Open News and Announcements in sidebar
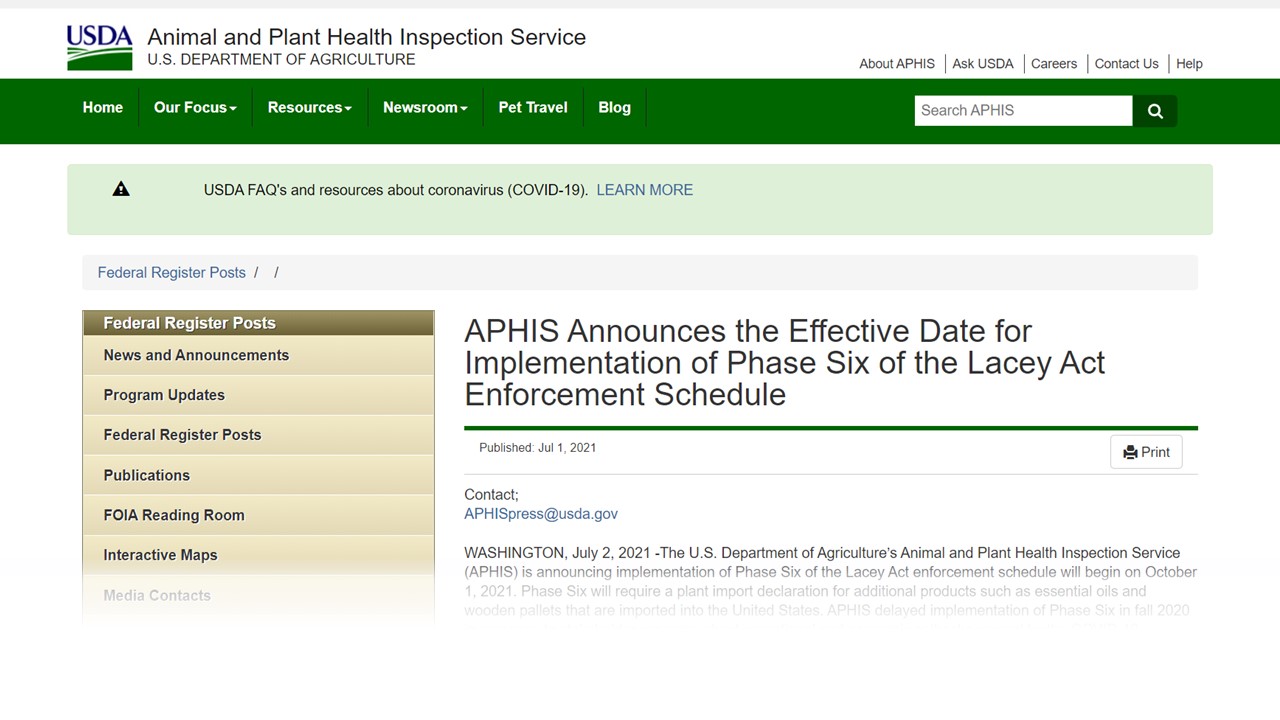Screen dimensions: 1280x720 coord(258,355)
